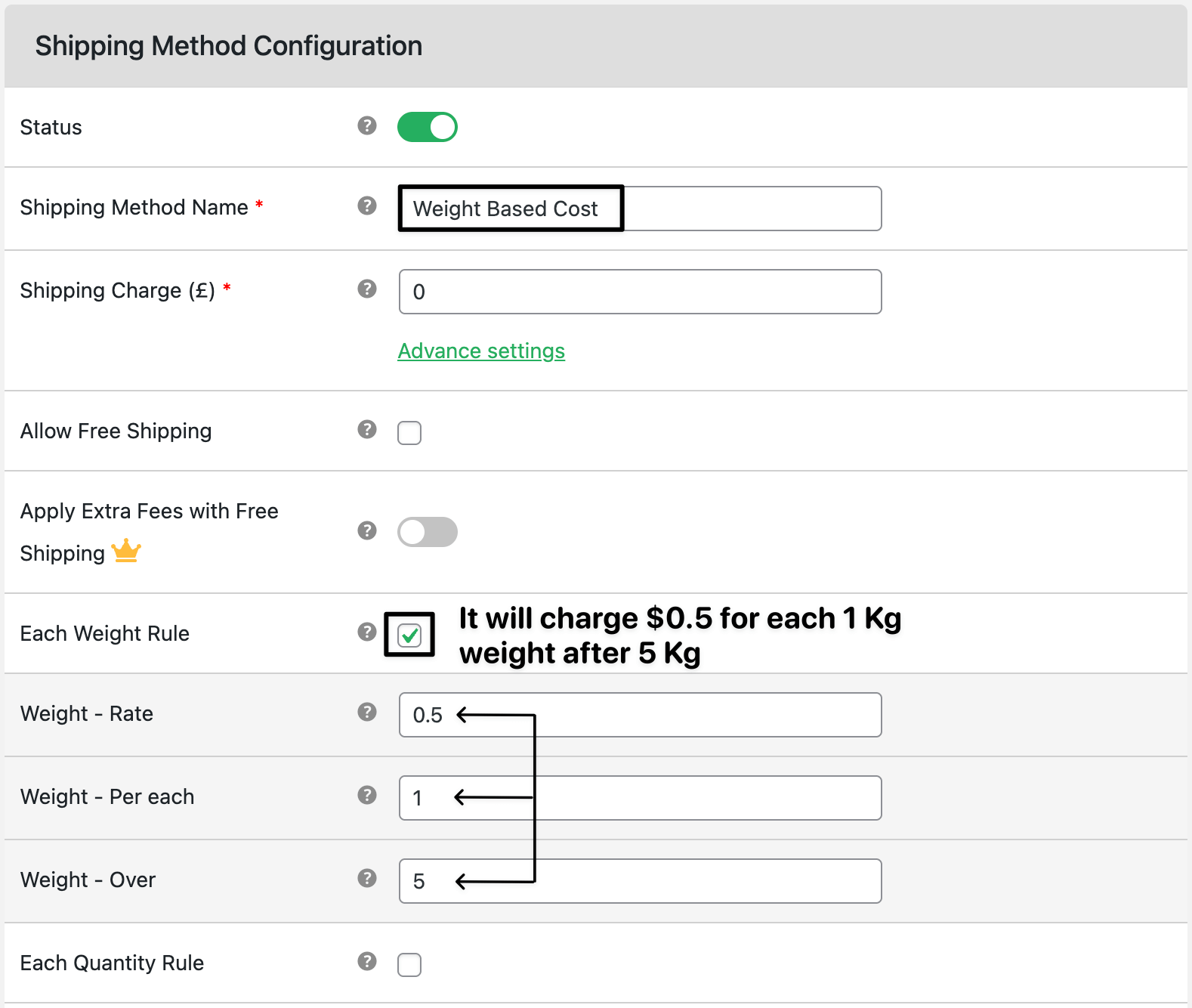Enable Apply Extra Fees with Free Shipping toggle
The height and width of the screenshot is (1008, 1192).
428,532
